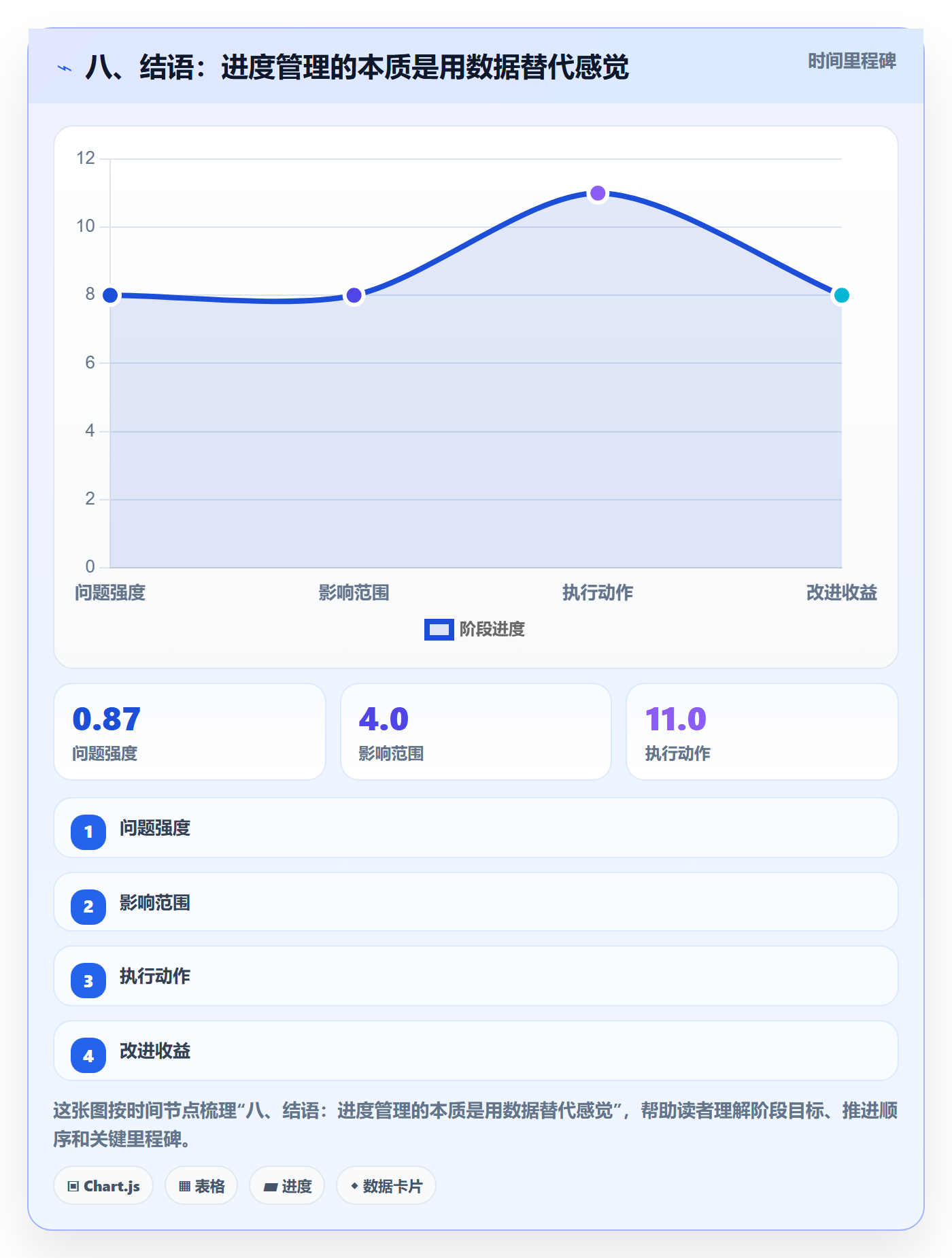Click the description paragraph starting 这张图按时间节点

[x=475, y=1125]
